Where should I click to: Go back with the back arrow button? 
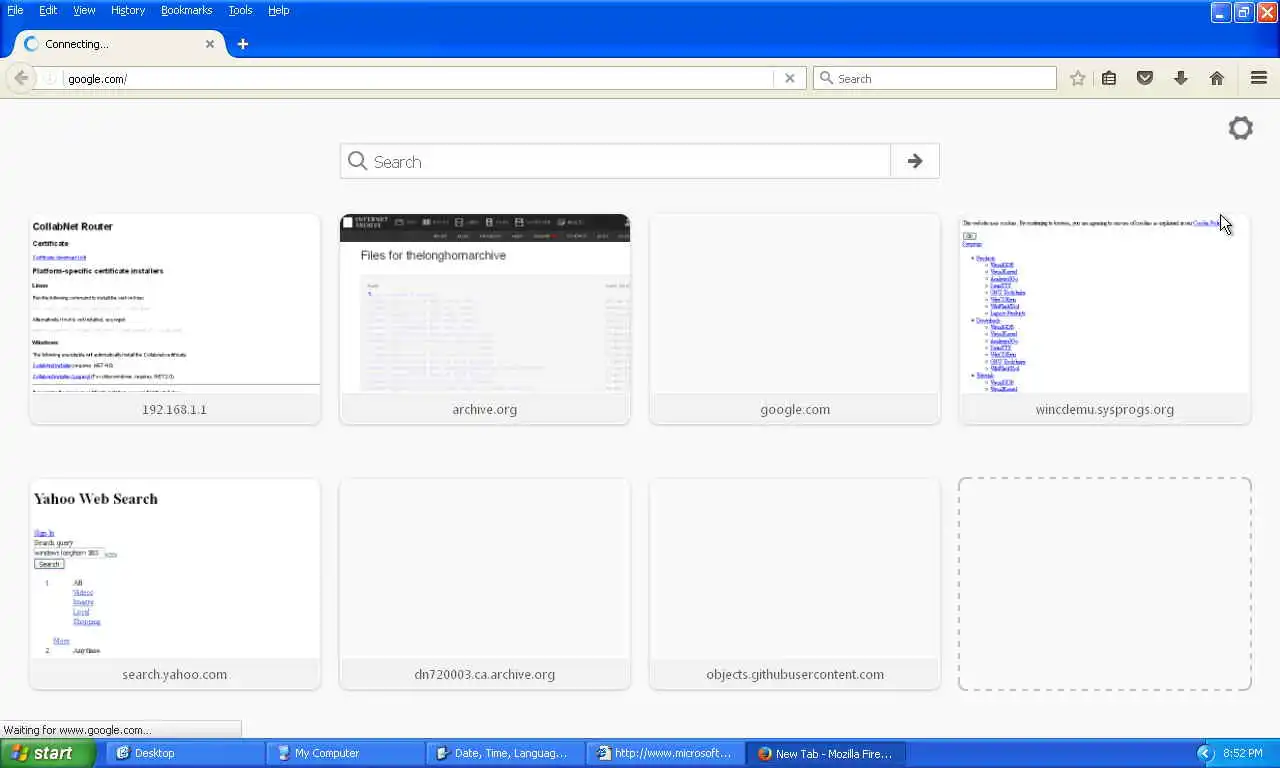(x=21, y=78)
